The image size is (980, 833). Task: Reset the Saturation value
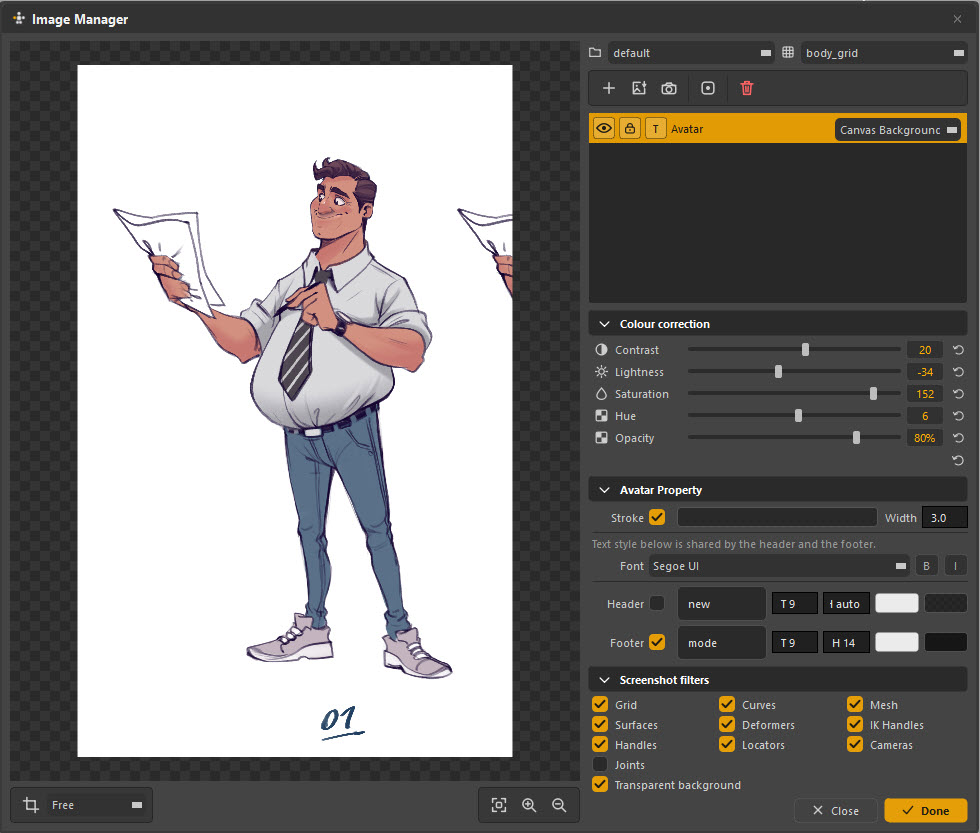coord(958,394)
